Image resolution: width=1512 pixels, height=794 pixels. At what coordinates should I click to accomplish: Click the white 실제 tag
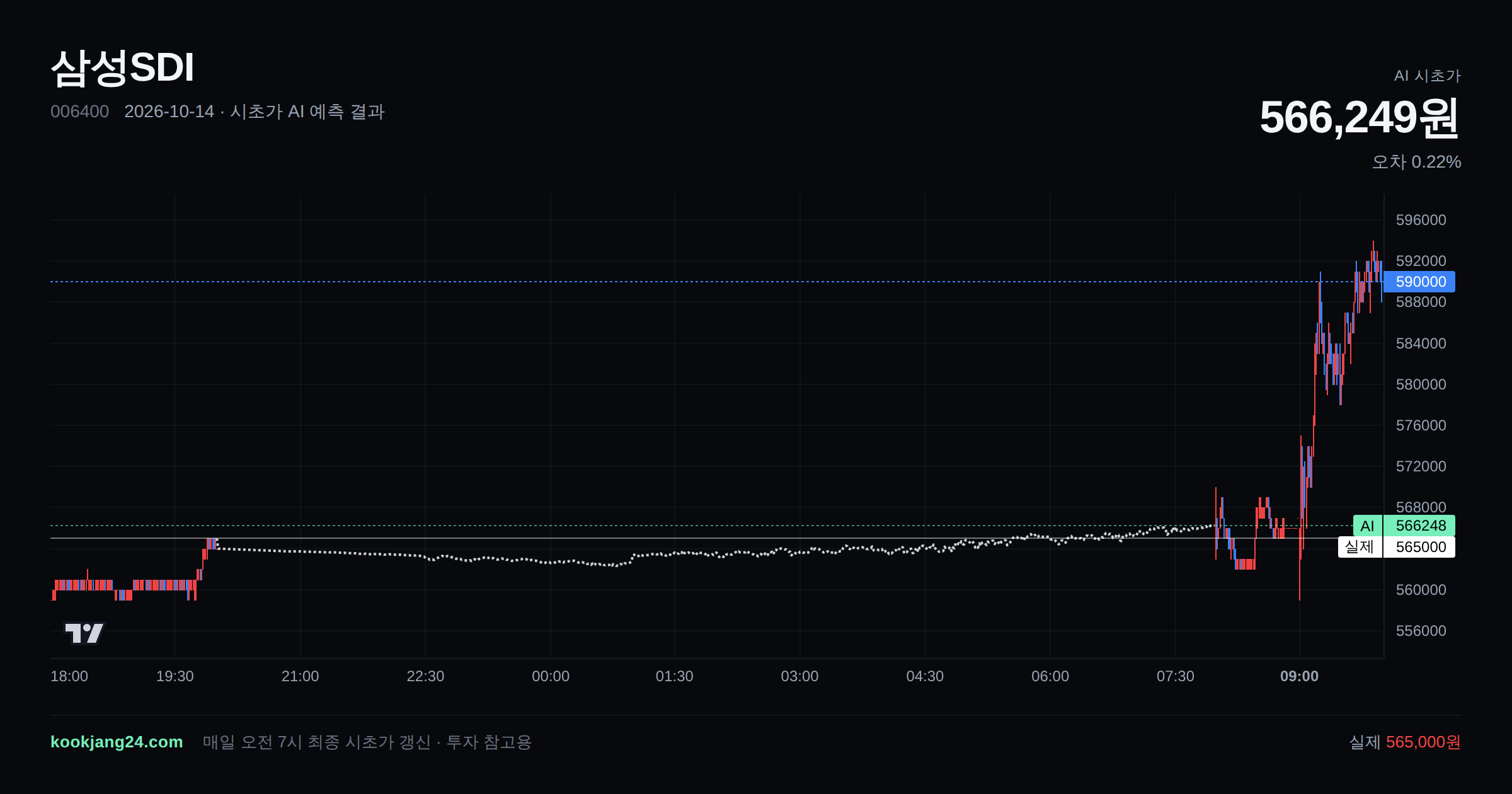(1360, 547)
